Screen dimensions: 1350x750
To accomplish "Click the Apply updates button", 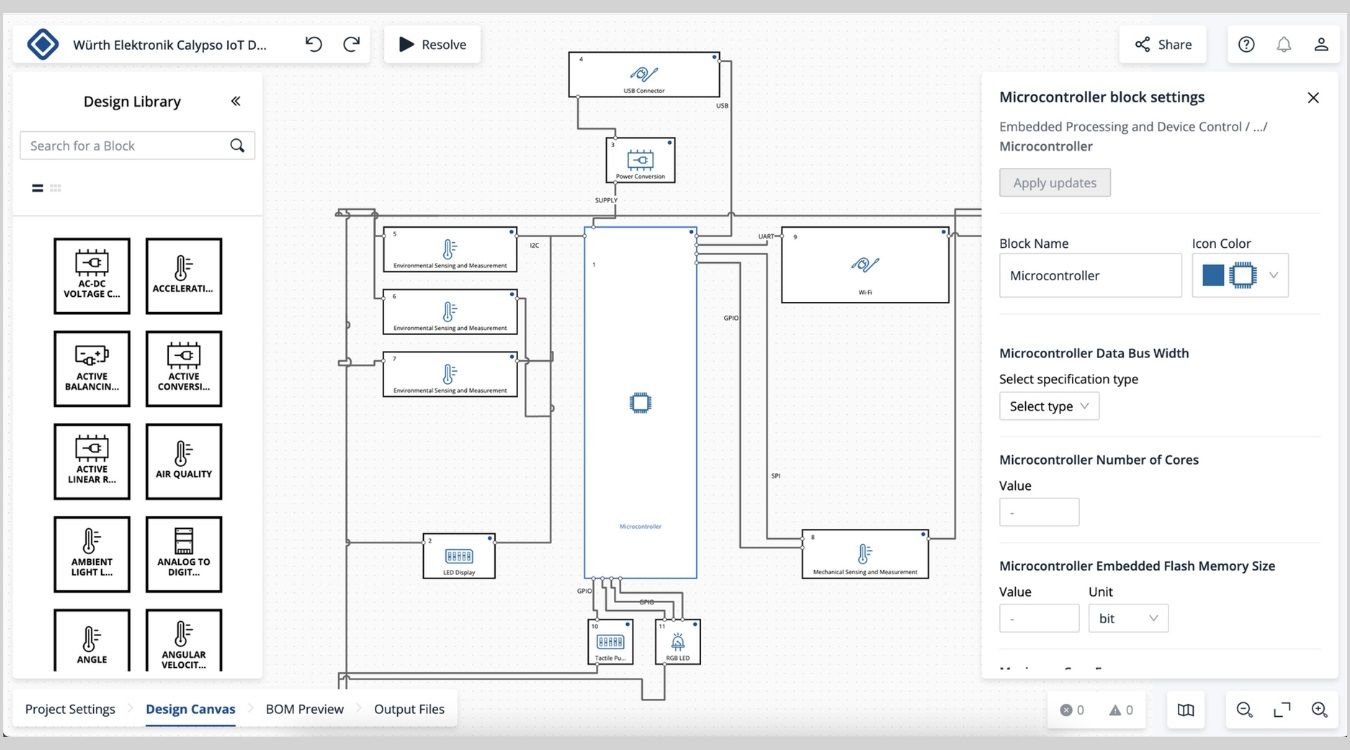I will [x=1055, y=183].
